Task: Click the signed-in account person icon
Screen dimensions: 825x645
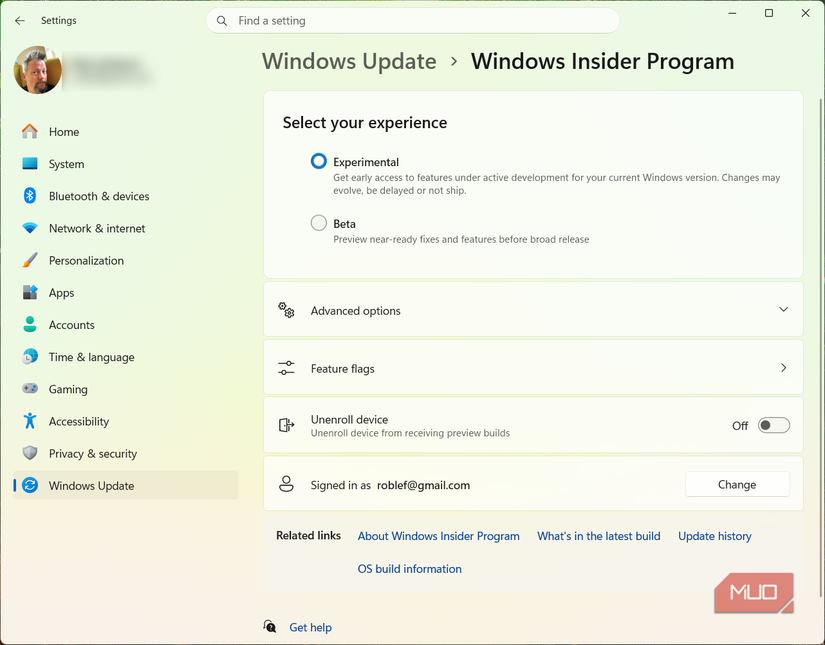Action: coord(286,484)
